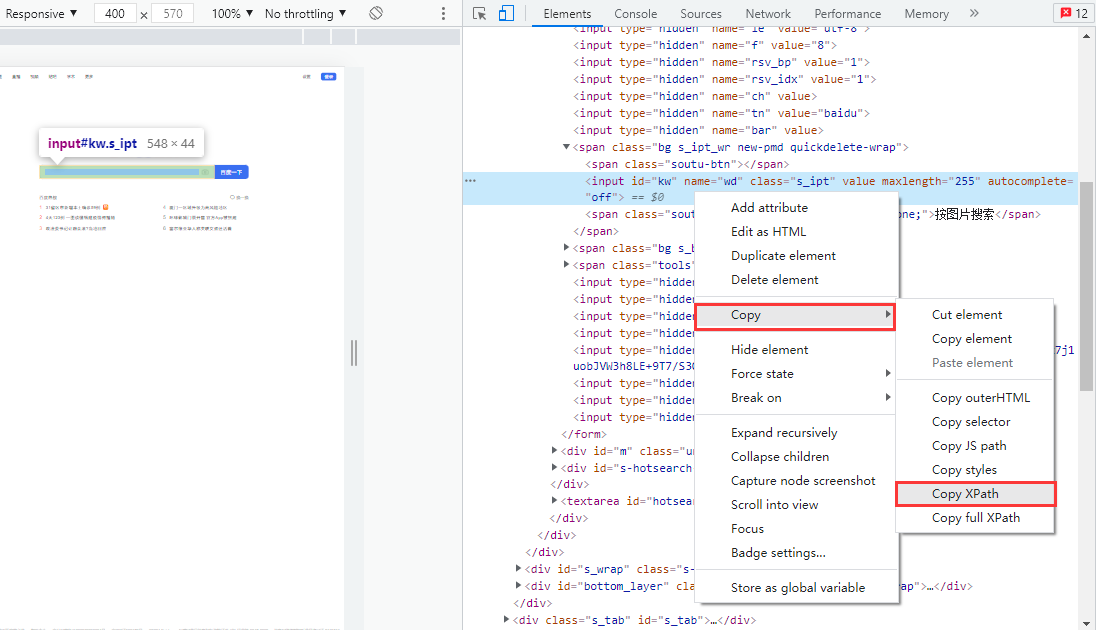
Task: Open the Responsive device dropdown
Action: point(41,13)
